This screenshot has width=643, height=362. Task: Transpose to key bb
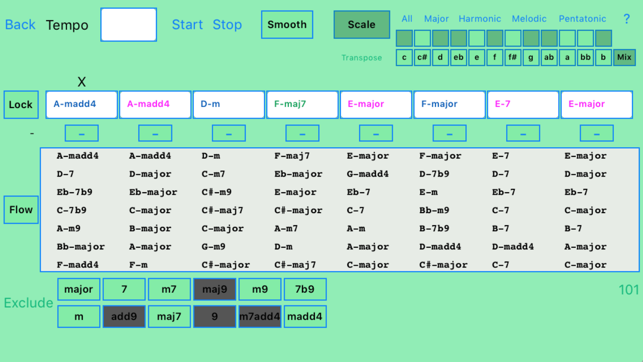(585, 57)
